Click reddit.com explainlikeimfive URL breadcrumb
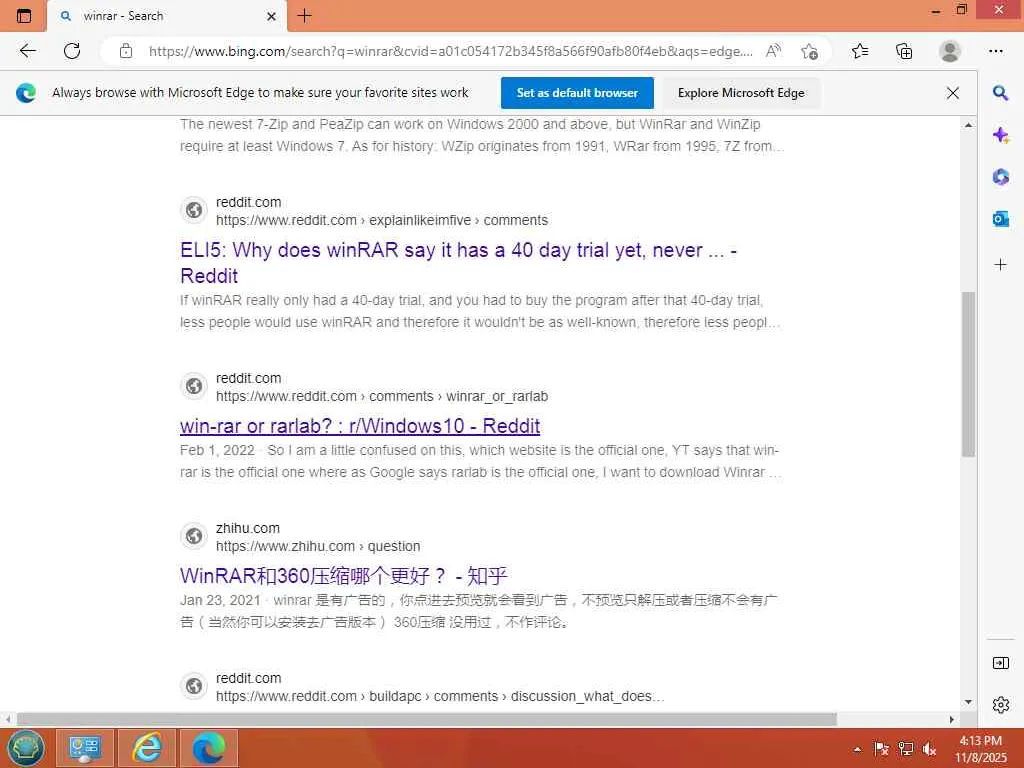This screenshot has width=1024, height=768. [382, 220]
